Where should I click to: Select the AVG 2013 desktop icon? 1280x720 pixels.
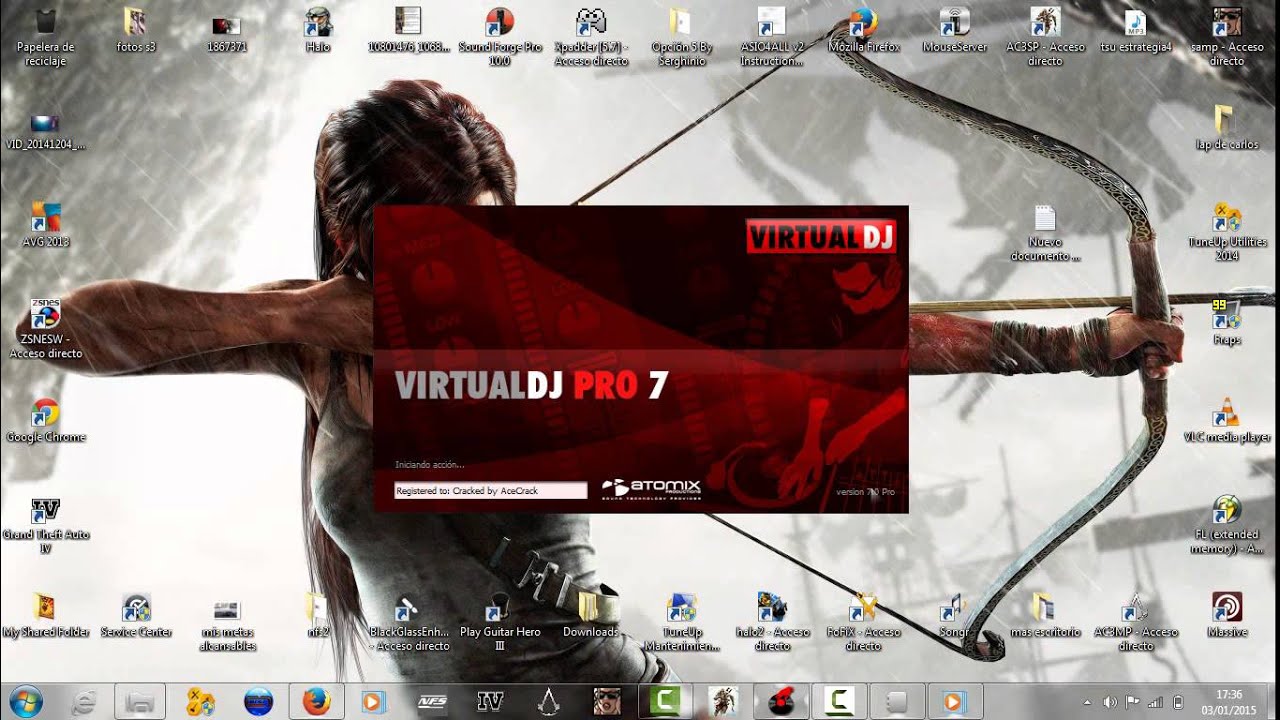tap(45, 224)
